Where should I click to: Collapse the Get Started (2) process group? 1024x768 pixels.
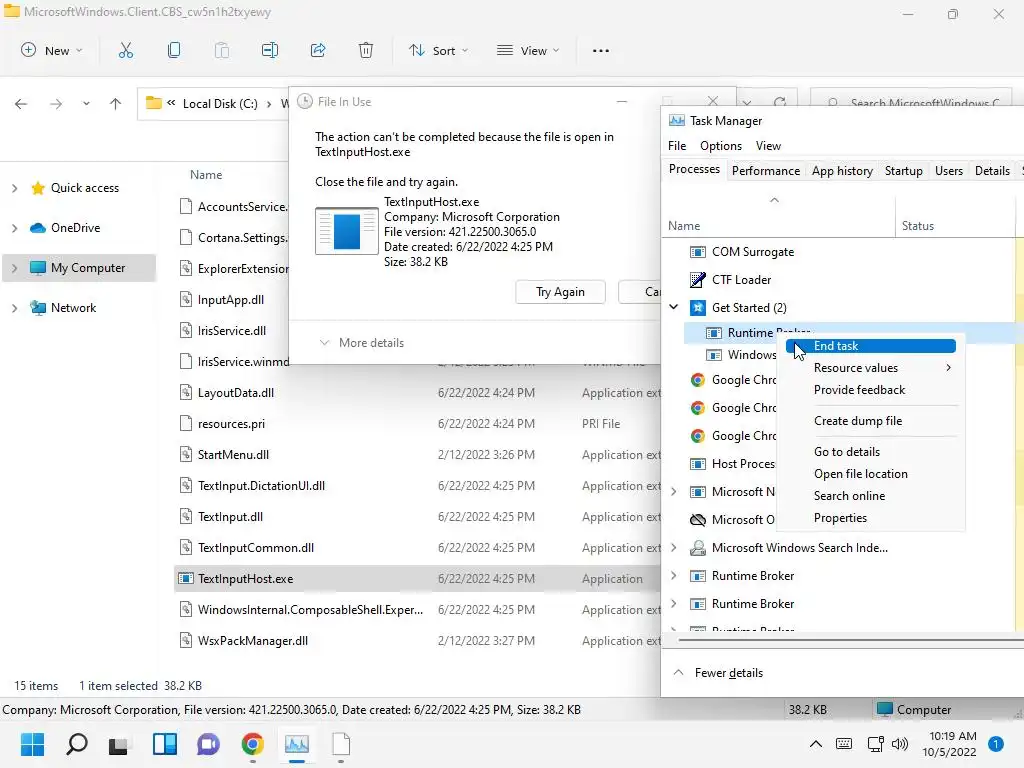(x=674, y=307)
